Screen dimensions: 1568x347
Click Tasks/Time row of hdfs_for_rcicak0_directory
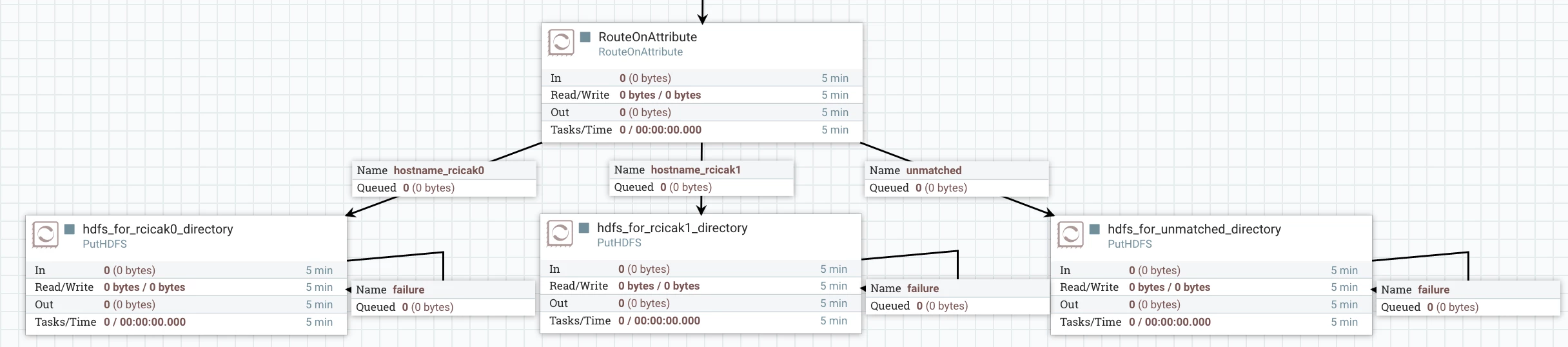(x=186, y=322)
